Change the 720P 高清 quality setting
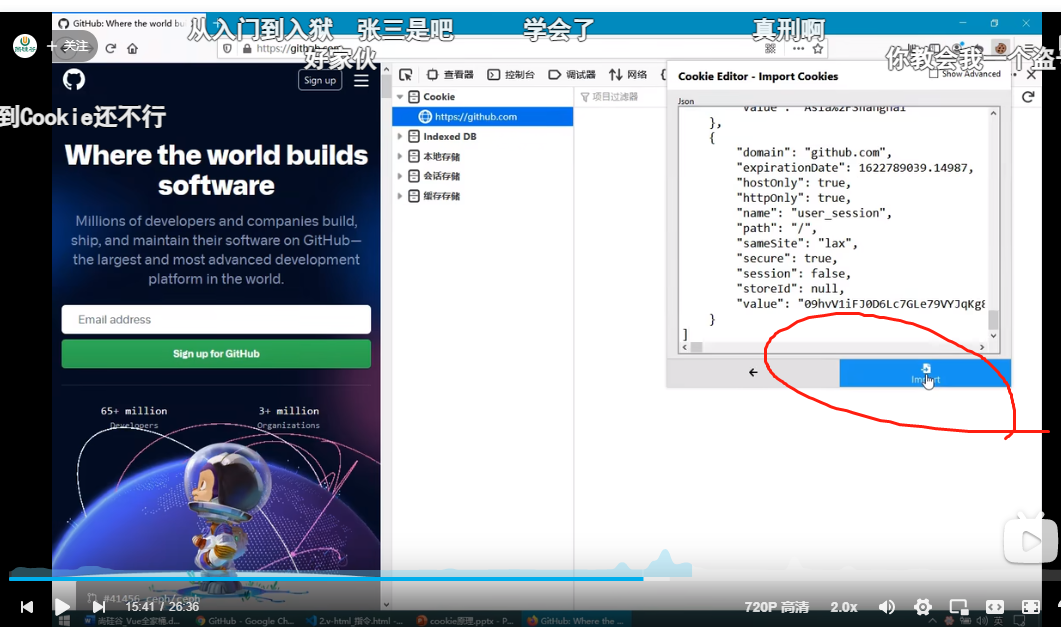The width and height of the screenshot is (1061, 627). pos(776,607)
